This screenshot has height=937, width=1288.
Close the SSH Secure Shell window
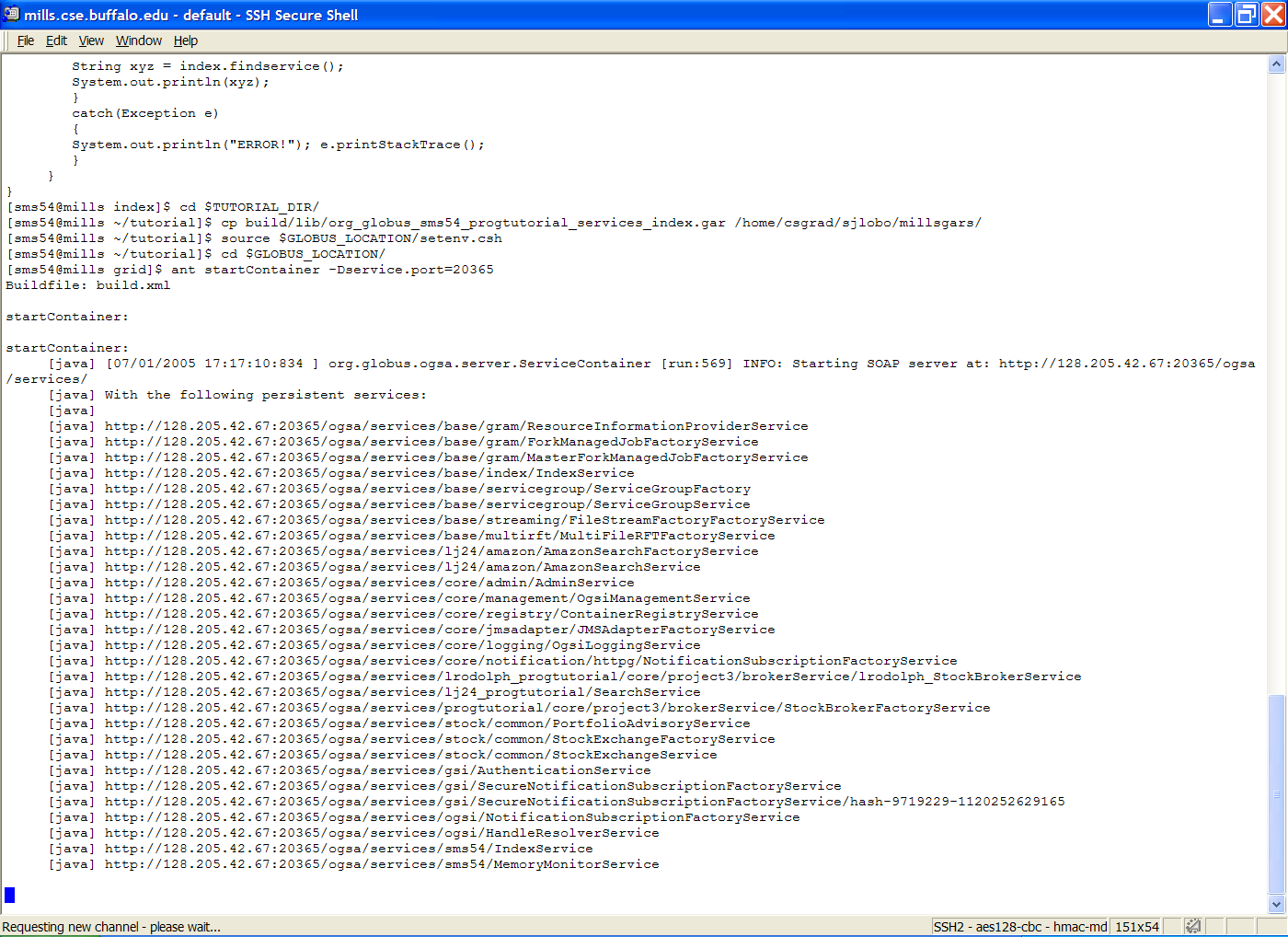(1273, 15)
